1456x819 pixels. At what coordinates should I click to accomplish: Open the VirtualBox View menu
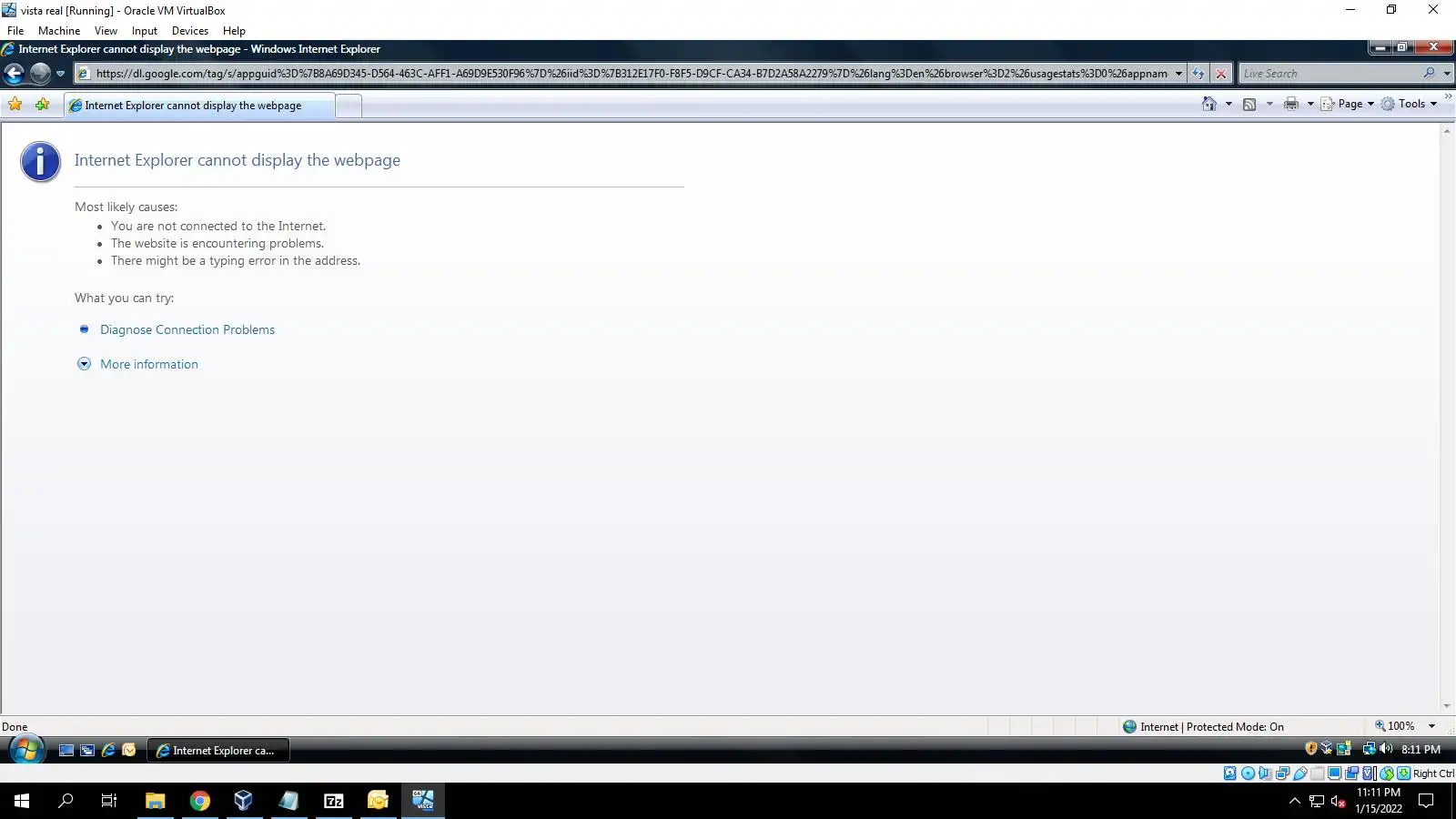[106, 30]
